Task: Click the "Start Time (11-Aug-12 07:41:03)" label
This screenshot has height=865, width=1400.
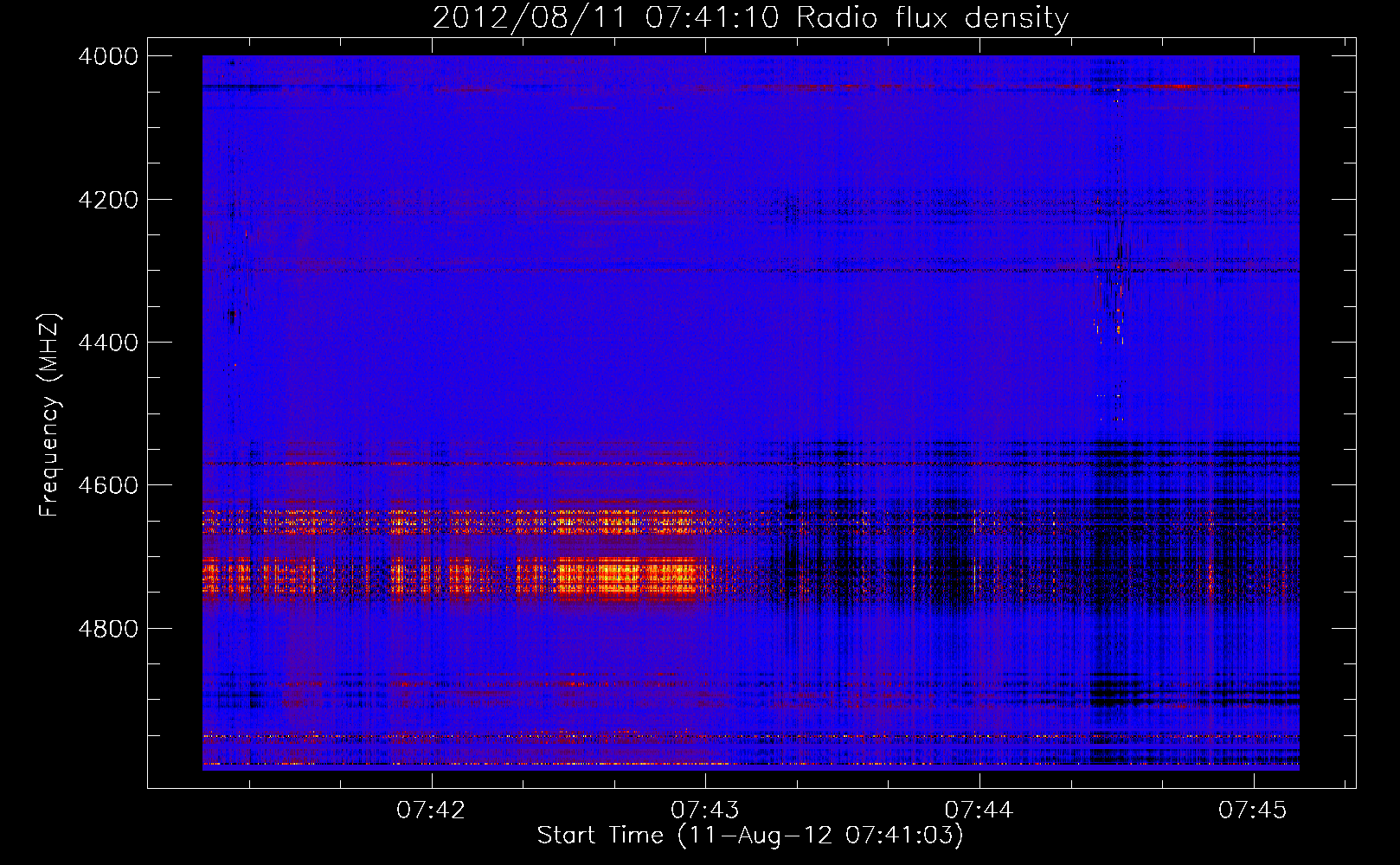Action: pyautogui.click(x=750, y=836)
